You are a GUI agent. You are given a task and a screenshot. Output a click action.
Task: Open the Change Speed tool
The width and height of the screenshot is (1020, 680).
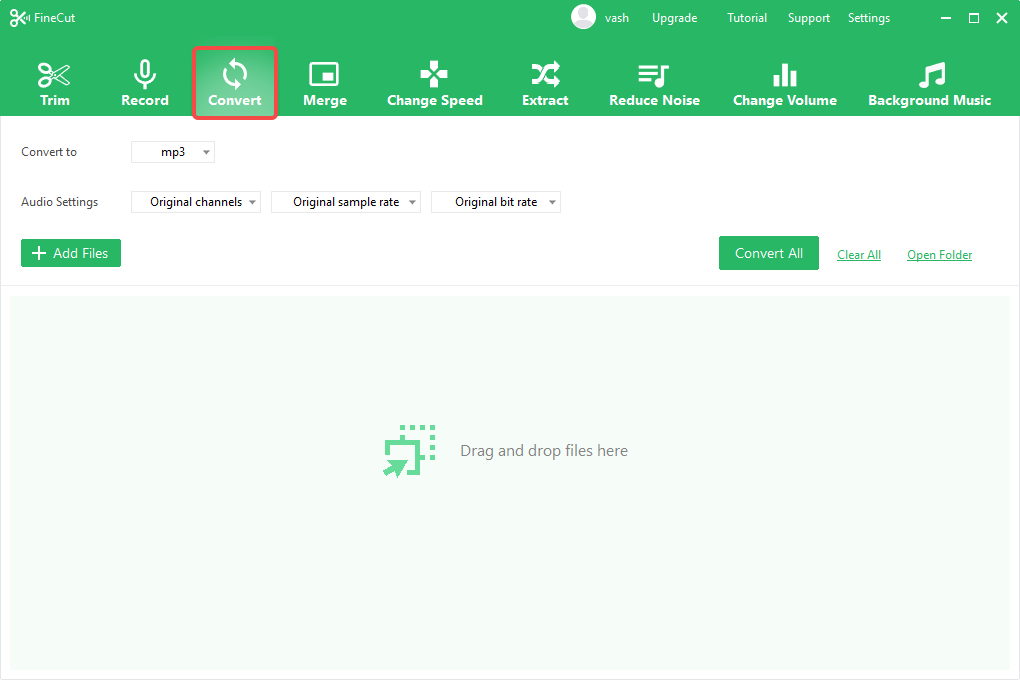(x=434, y=84)
